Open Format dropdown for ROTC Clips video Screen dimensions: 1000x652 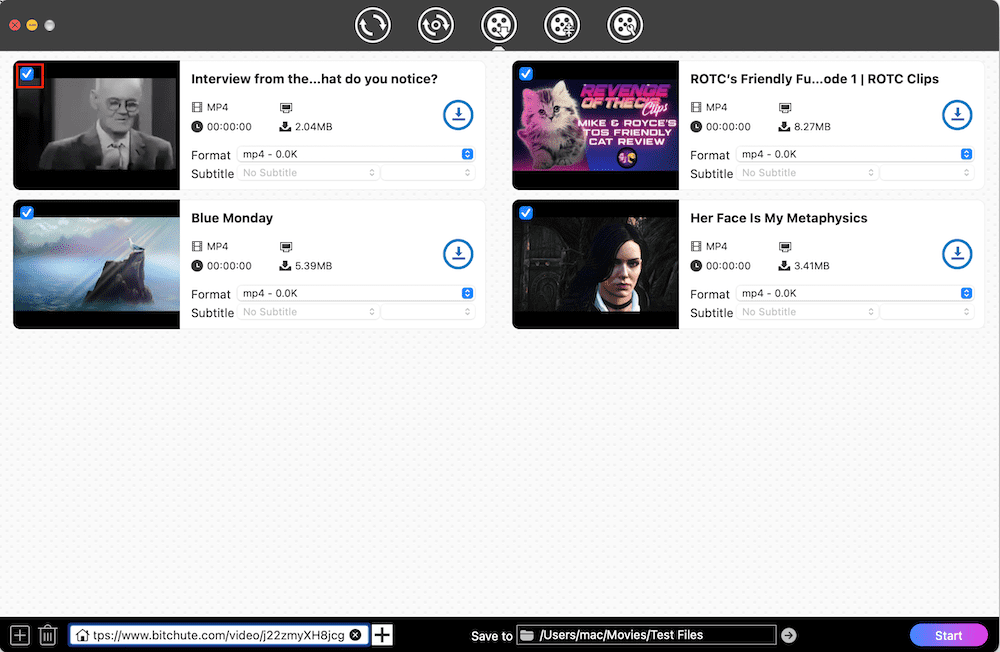[x=855, y=154]
